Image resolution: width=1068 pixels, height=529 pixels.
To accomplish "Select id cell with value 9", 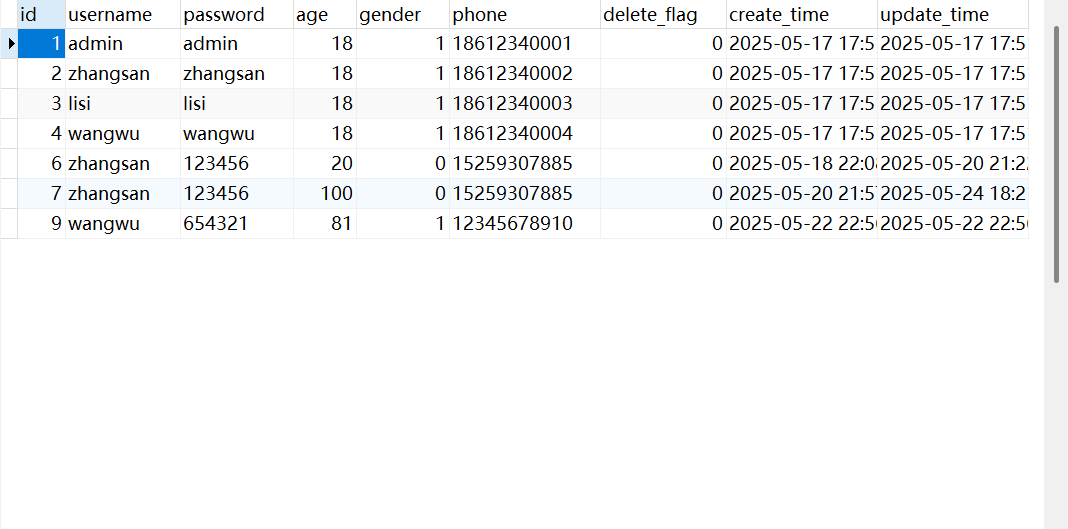I will tap(42, 223).
